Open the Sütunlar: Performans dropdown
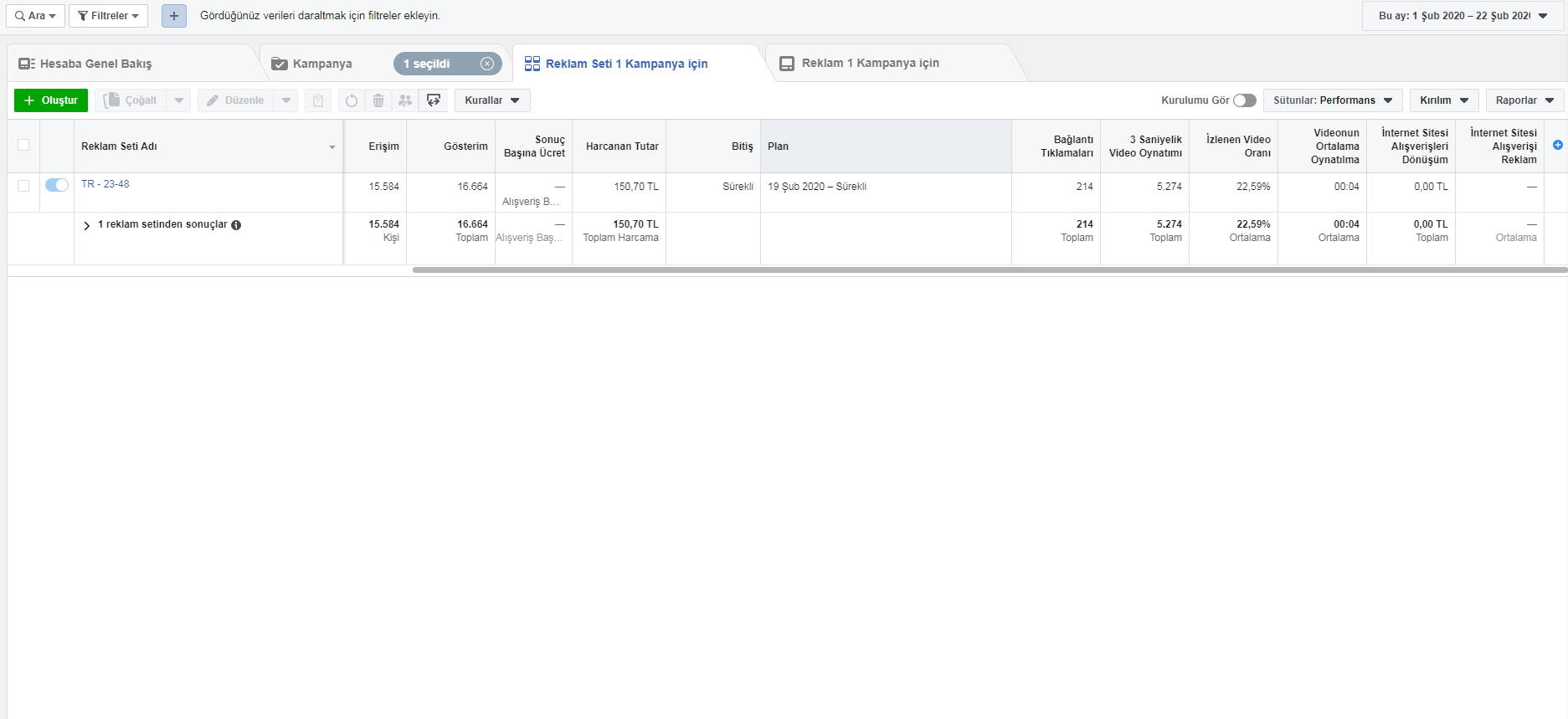 tap(1334, 100)
